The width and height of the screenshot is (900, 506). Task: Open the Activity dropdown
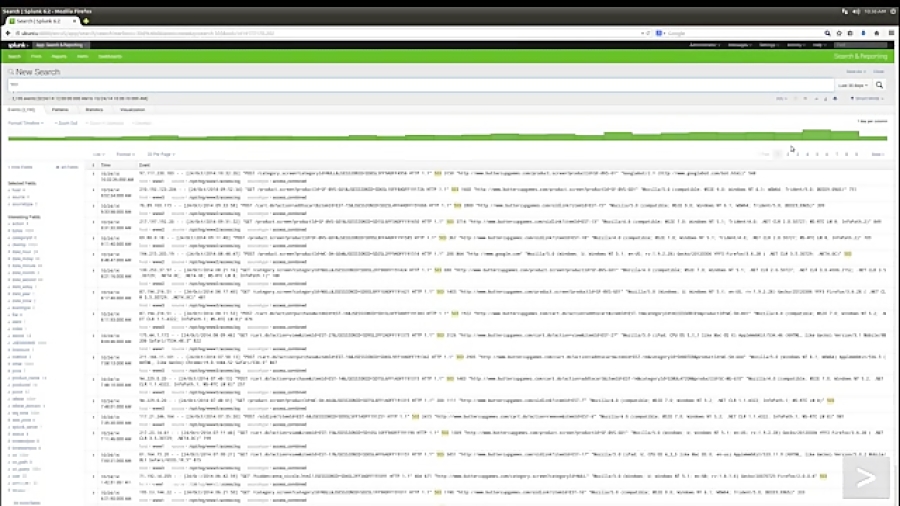click(x=796, y=45)
